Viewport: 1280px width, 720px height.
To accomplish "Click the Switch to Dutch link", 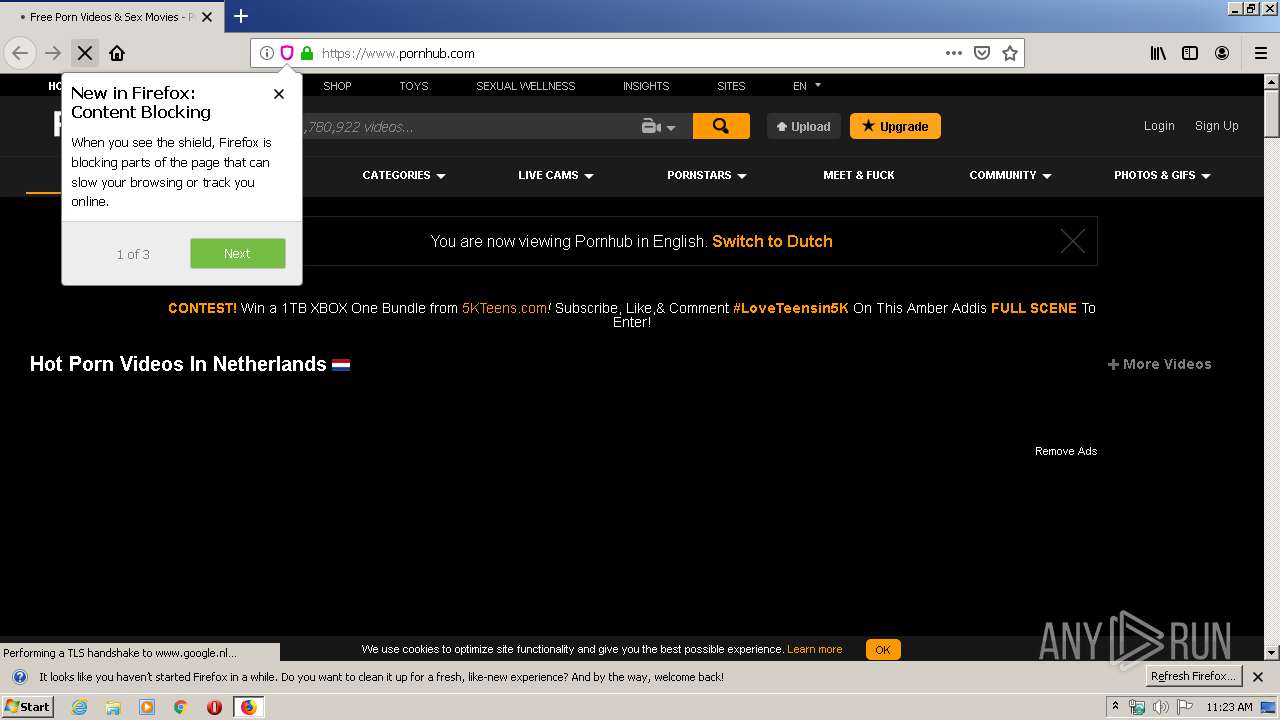I will pos(772,241).
